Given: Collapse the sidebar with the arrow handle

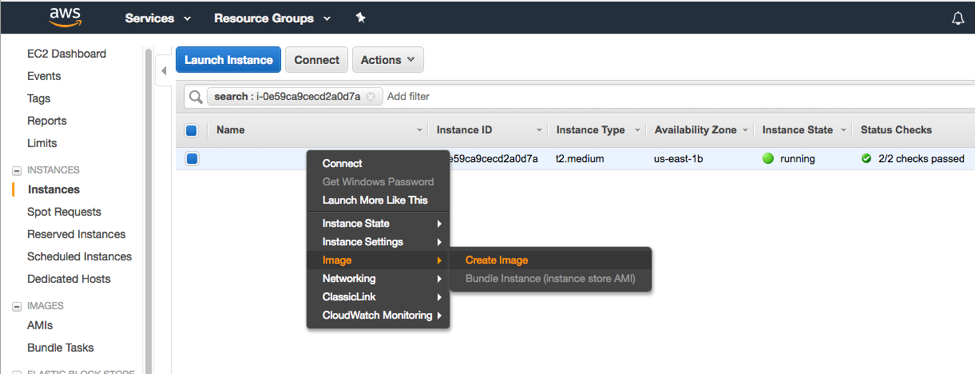Looking at the screenshot, I should (x=164, y=71).
